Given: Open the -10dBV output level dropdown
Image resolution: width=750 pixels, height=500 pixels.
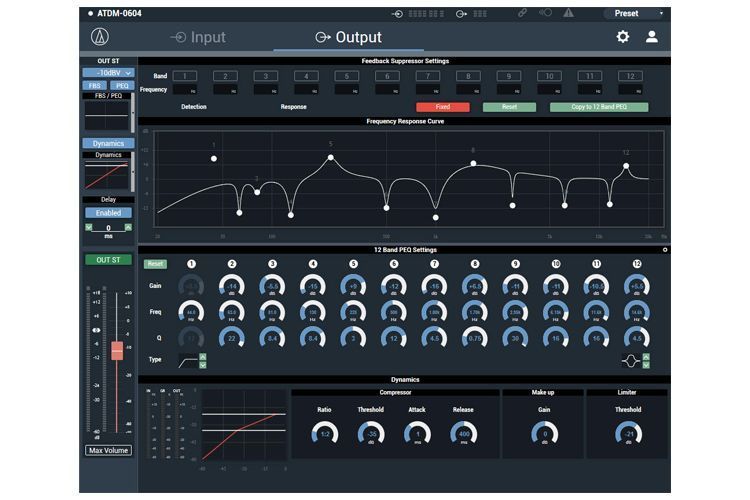Looking at the screenshot, I should [x=108, y=73].
